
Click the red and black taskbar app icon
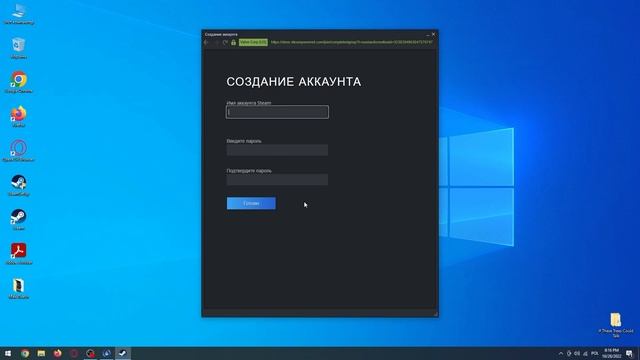[90, 353]
